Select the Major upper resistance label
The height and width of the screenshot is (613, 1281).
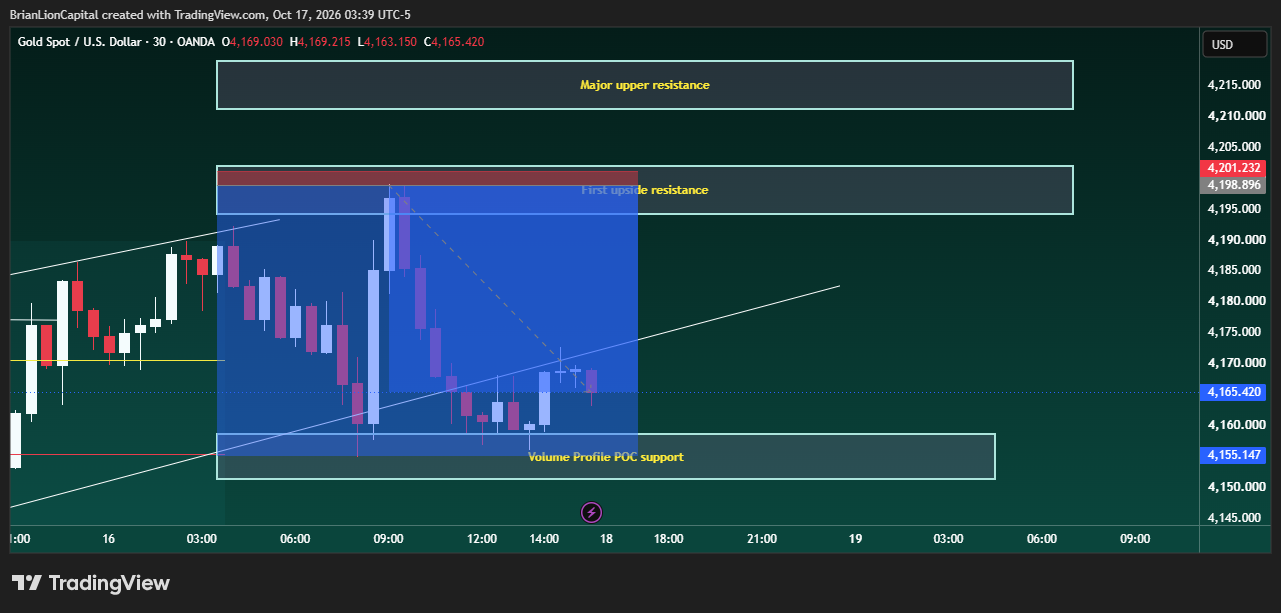(x=645, y=85)
